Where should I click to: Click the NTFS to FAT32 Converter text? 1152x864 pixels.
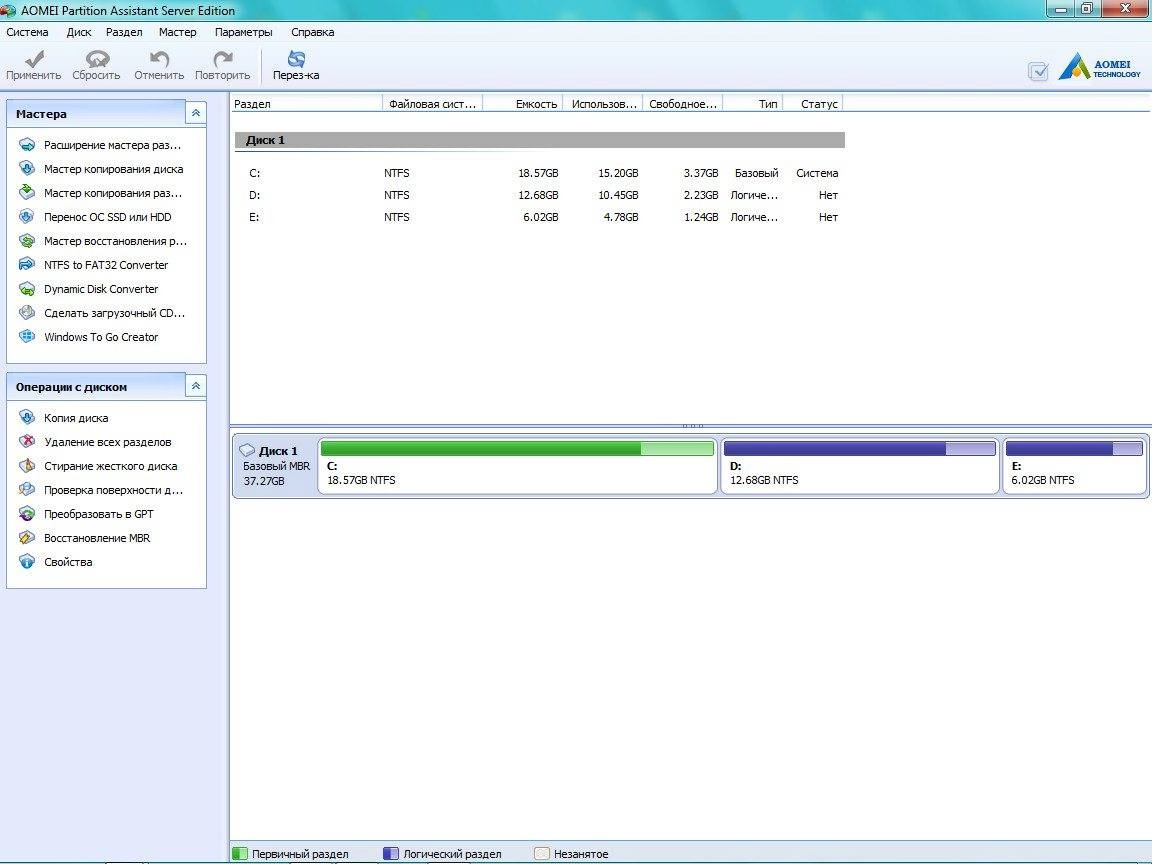tap(106, 265)
